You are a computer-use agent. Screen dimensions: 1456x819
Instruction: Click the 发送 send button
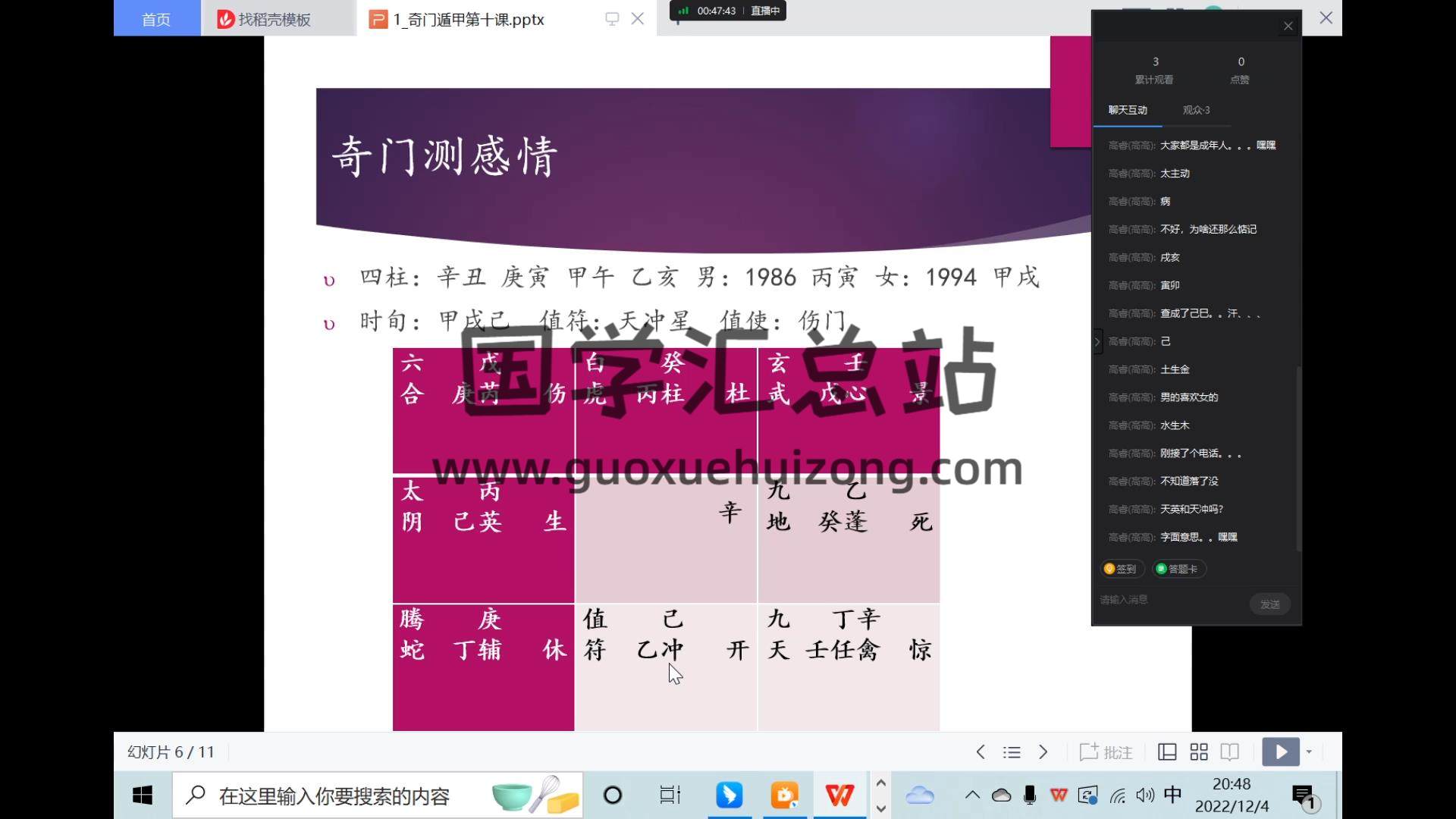tap(1269, 604)
